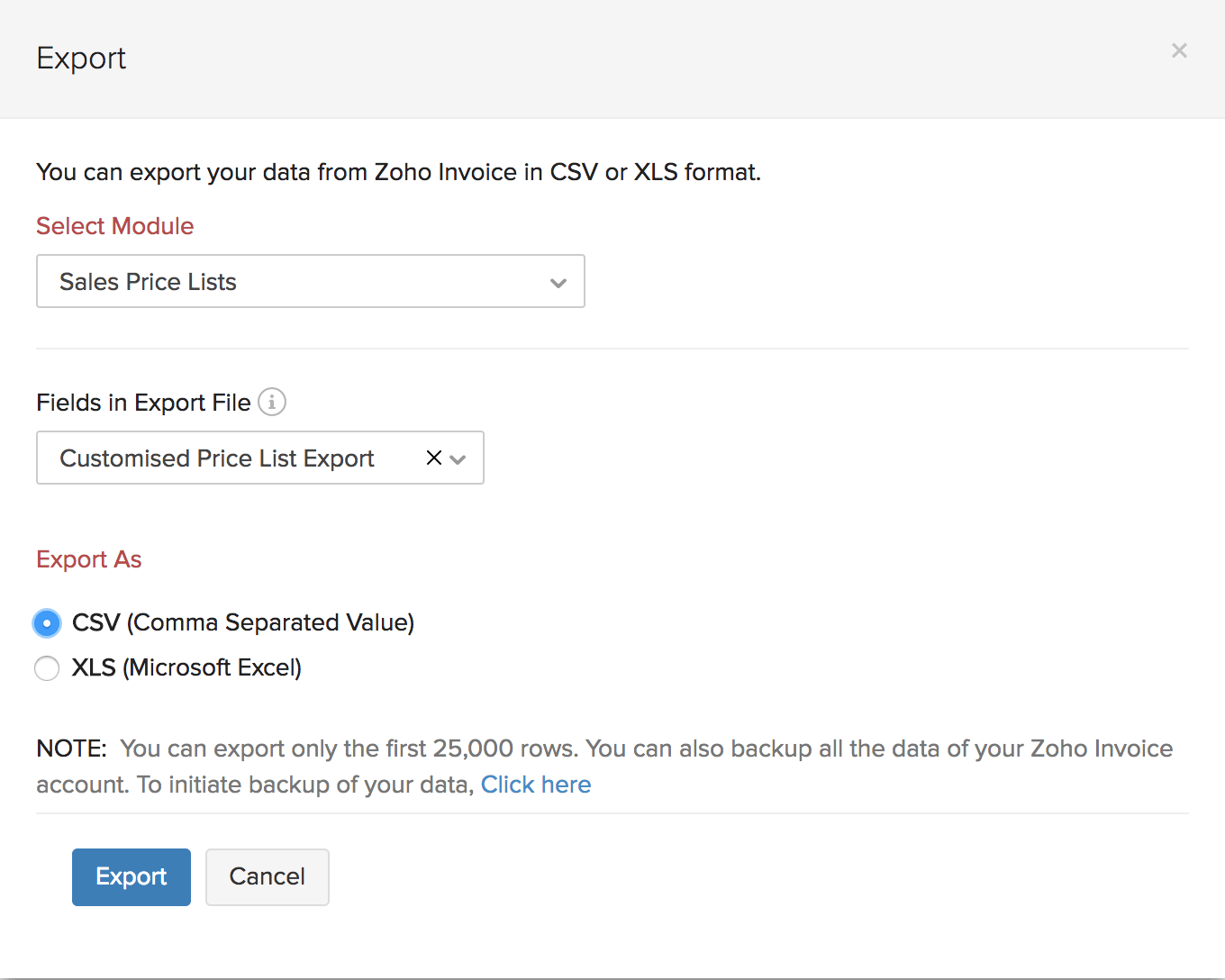Click the info icon beside Fields in Export File
1225x980 pixels.
pos(272,402)
